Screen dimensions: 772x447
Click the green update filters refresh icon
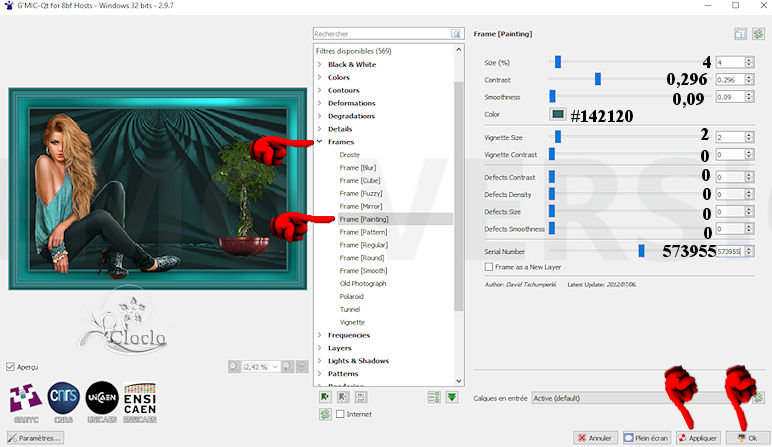pos(325,413)
